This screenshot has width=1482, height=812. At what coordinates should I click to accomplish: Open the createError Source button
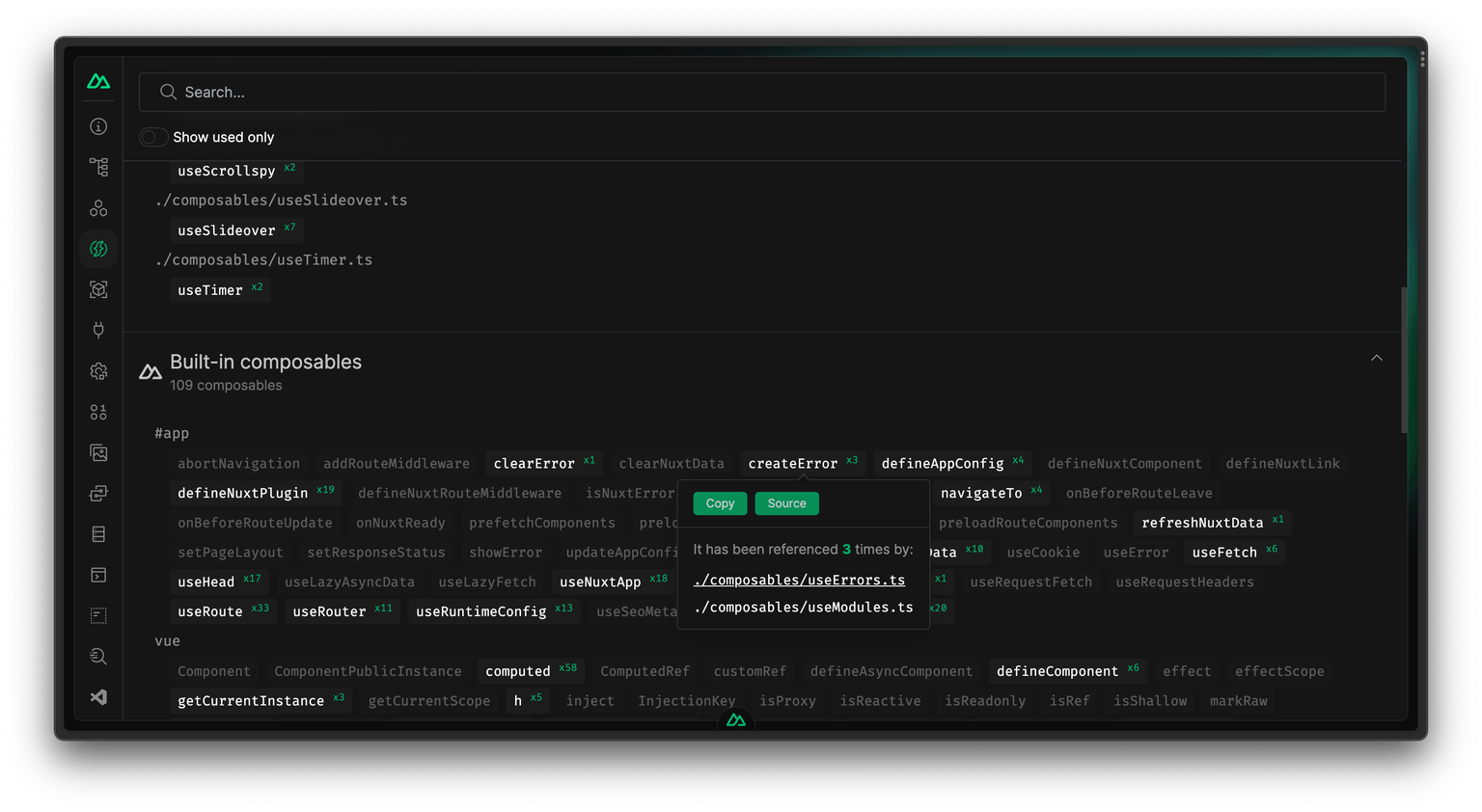[x=786, y=503]
